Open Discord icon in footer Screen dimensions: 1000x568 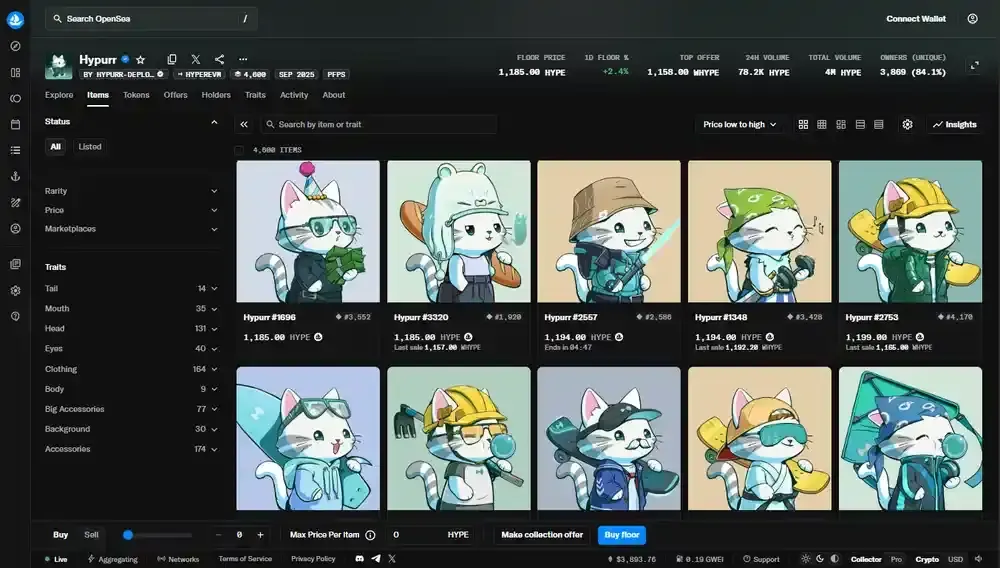pyautogui.click(x=360, y=558)
